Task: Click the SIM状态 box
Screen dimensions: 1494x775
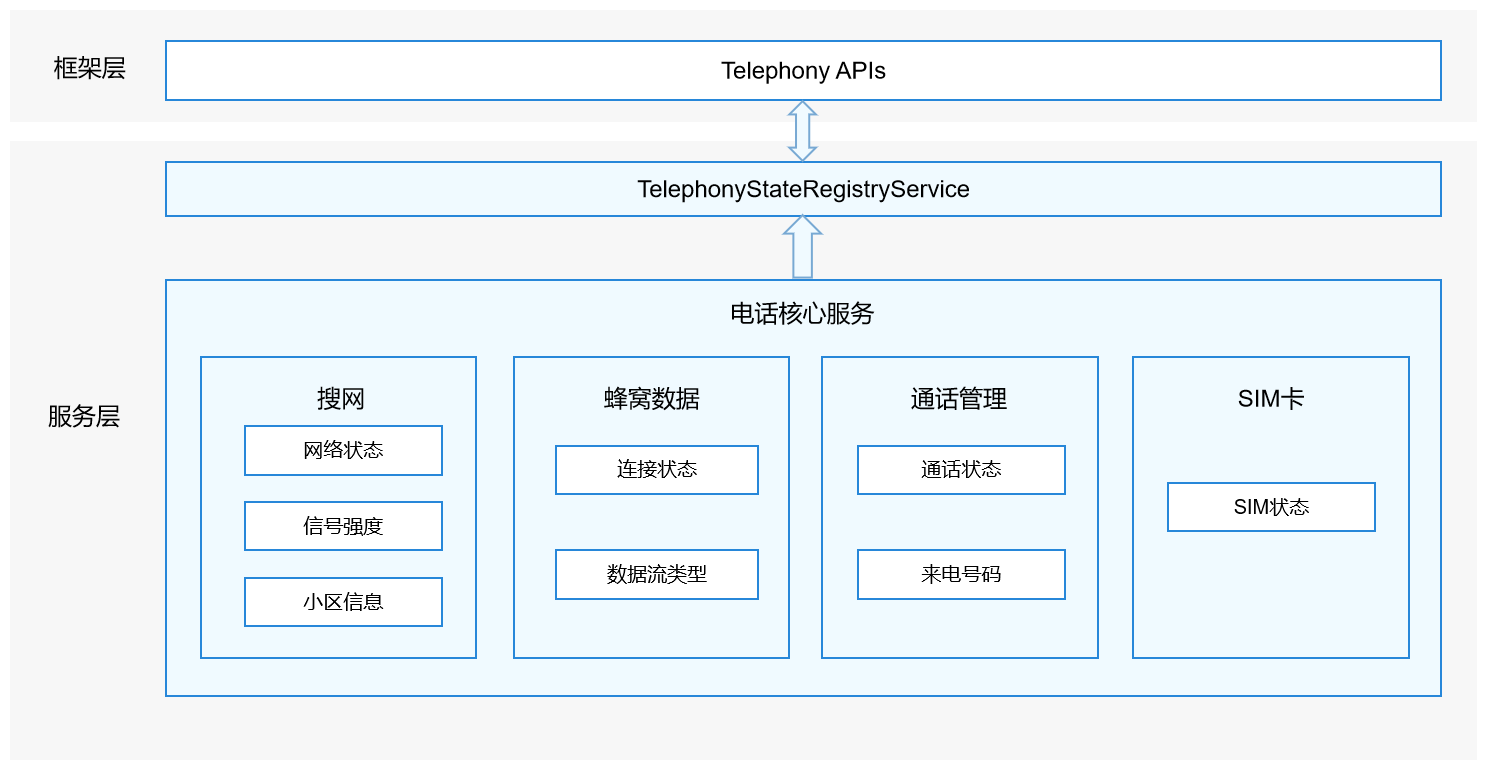Action: tap(1271, 507)
